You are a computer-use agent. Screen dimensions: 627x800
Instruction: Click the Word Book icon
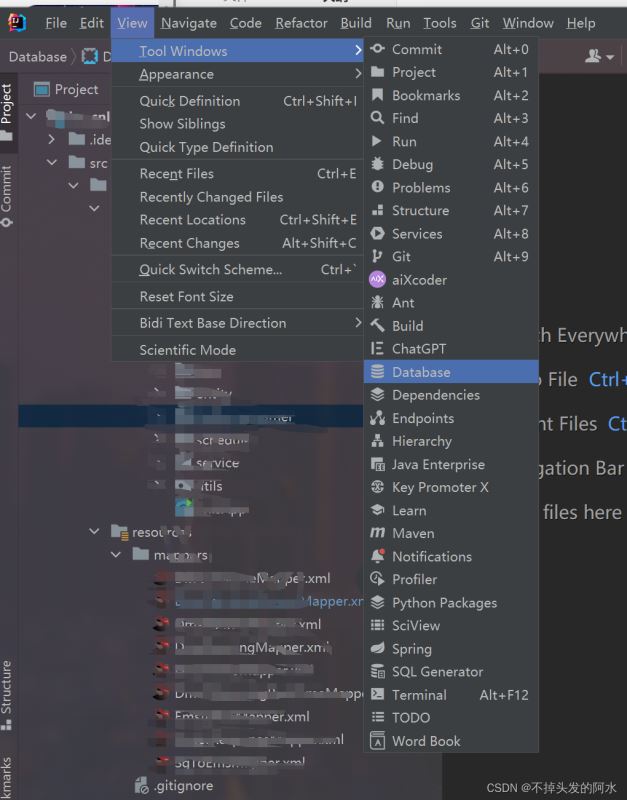(x=378, y=740)
